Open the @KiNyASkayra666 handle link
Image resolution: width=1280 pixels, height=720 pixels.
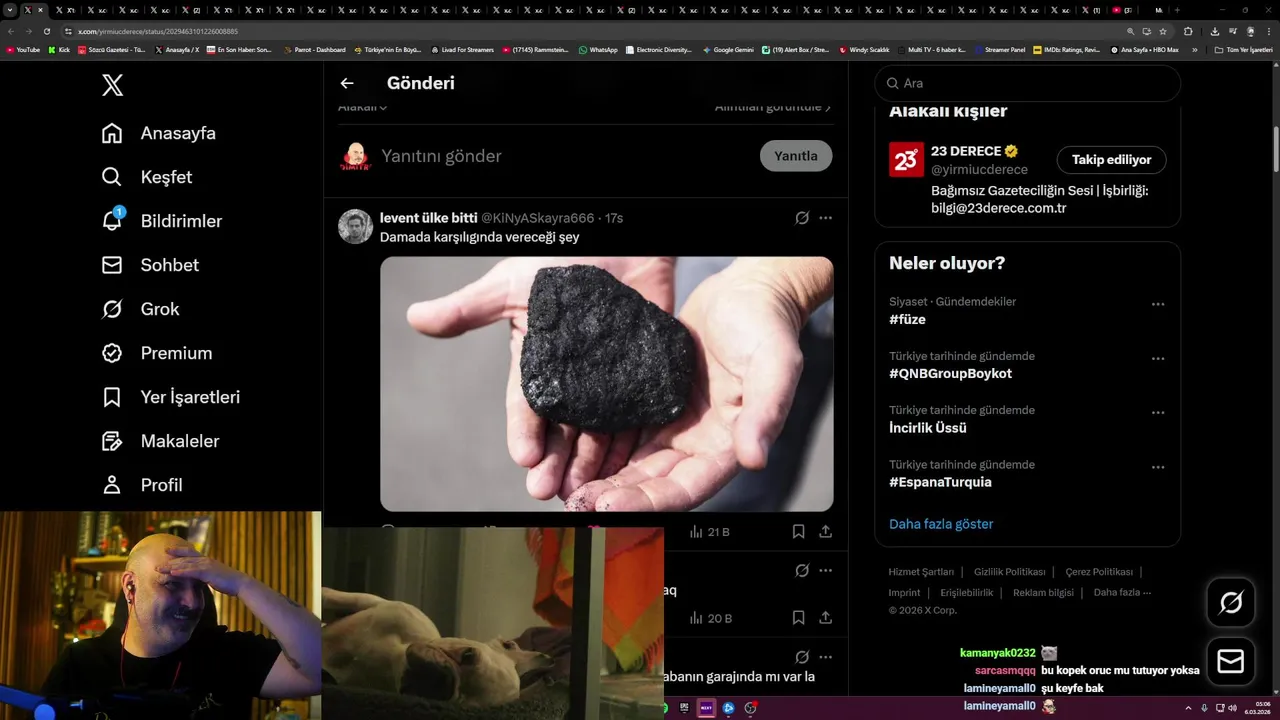pyautogui.click(x=538, y=218)
